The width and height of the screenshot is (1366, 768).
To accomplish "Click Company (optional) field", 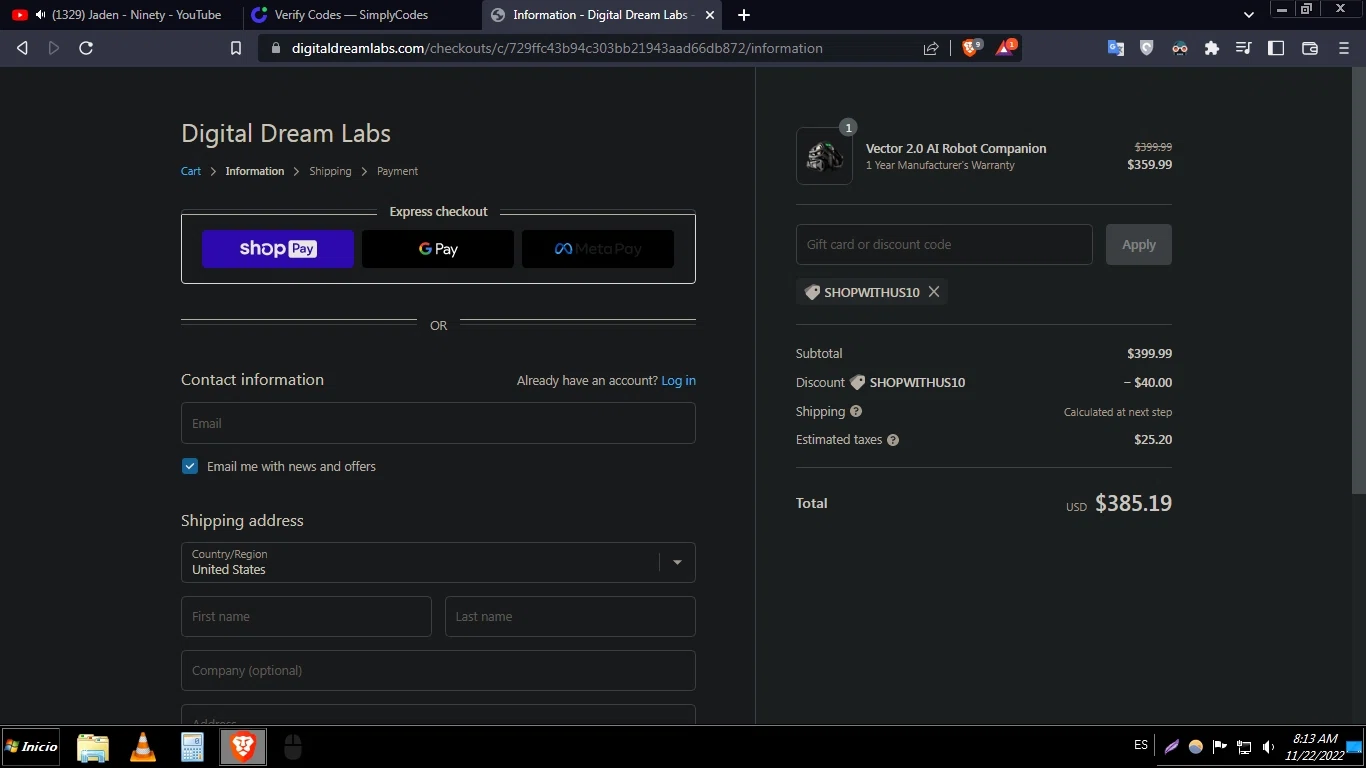I will coord(438,670).
